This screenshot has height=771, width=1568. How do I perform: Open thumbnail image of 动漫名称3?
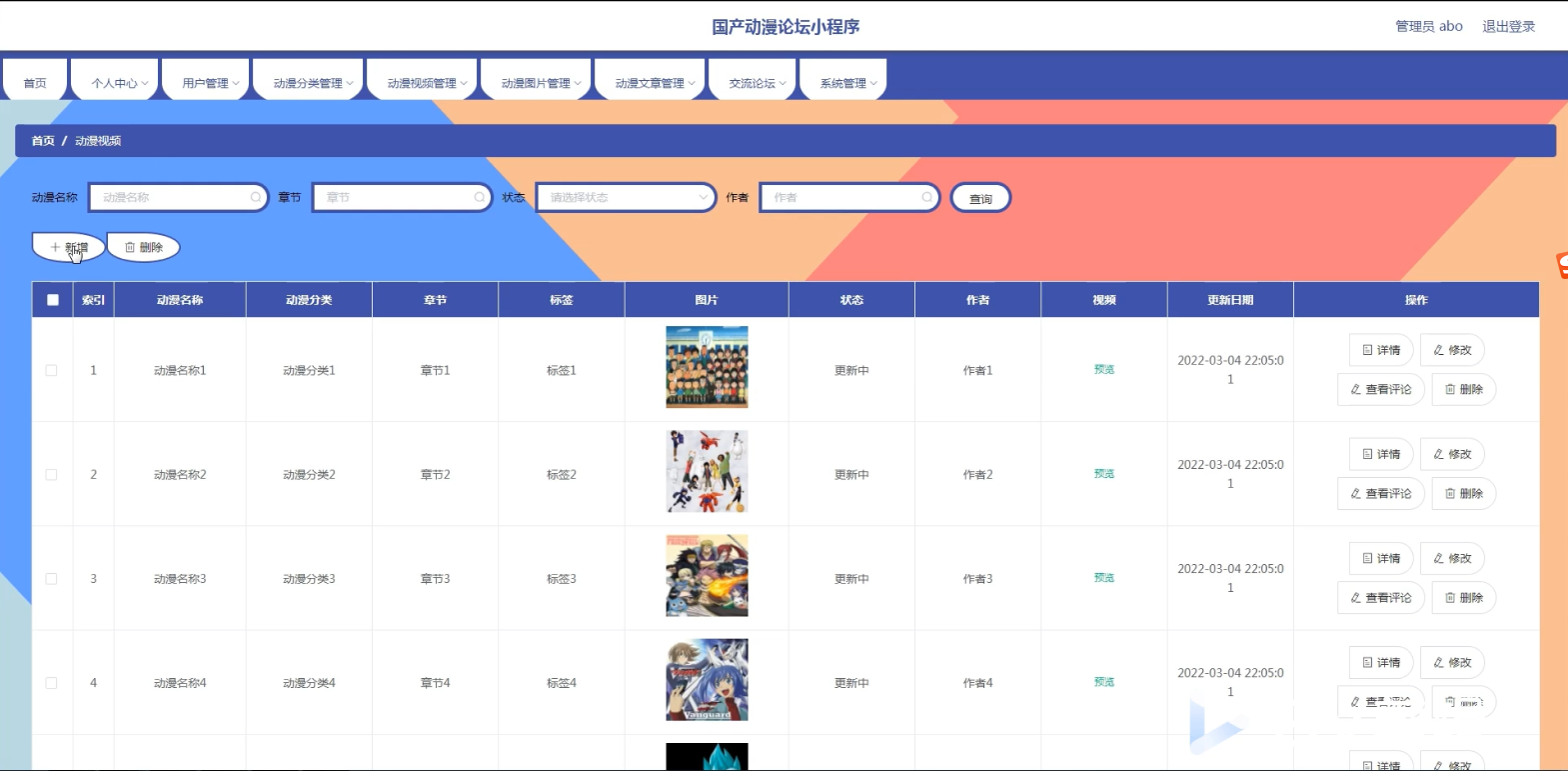(707, 575)
